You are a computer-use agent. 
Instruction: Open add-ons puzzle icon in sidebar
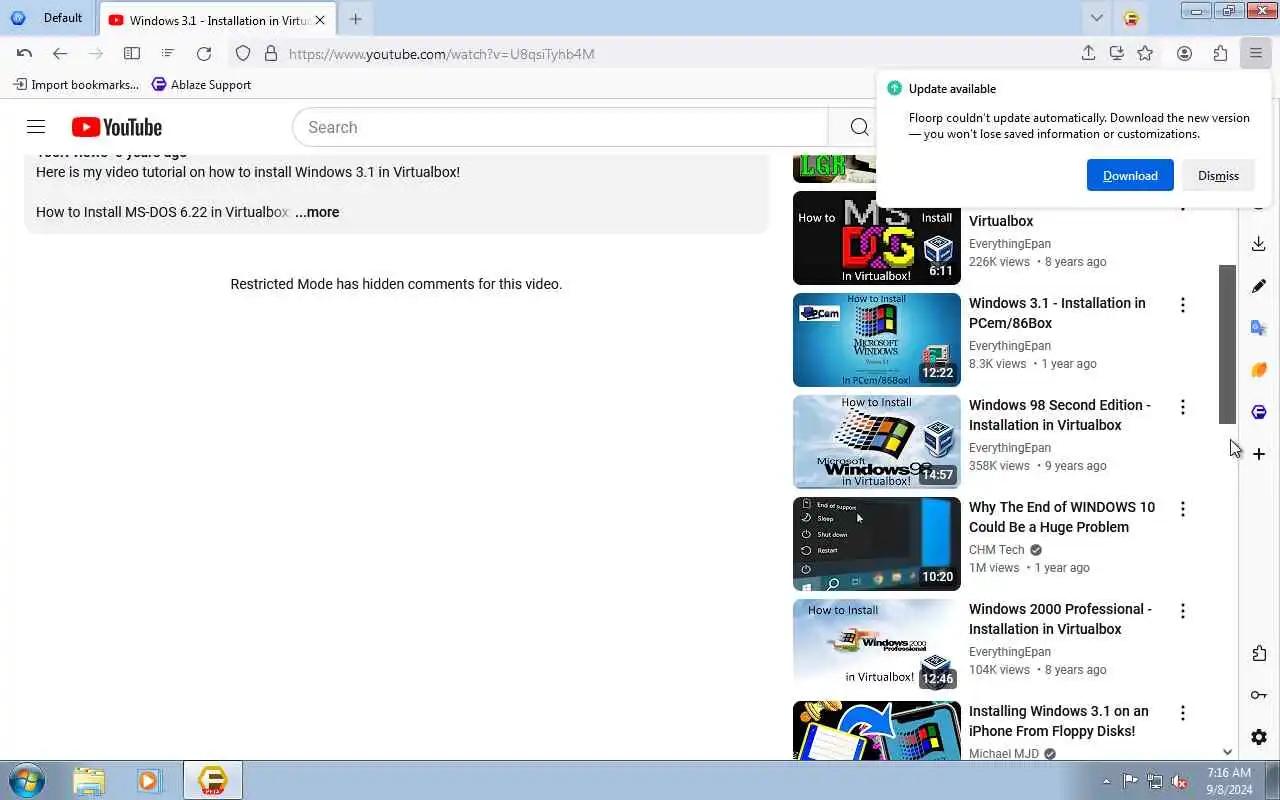[x=1259, y=653]
